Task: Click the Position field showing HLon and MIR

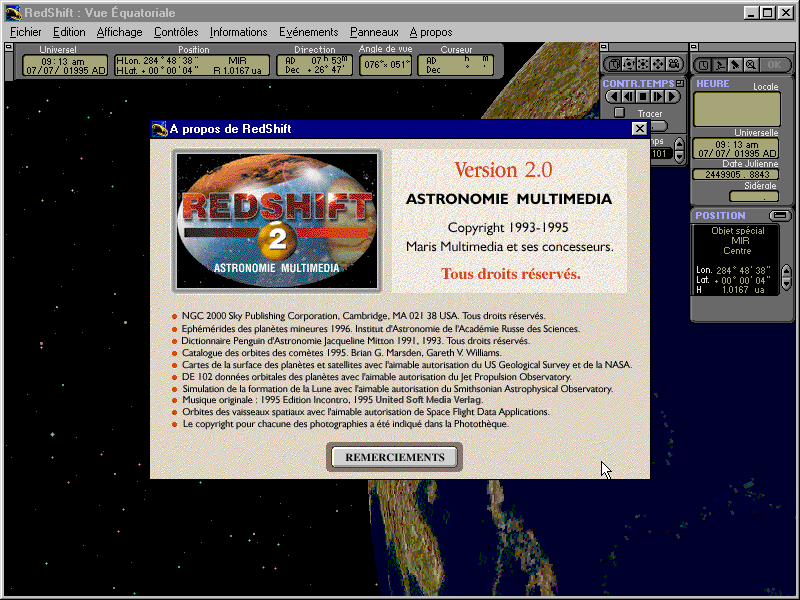Action: click(x=192, y=65)
